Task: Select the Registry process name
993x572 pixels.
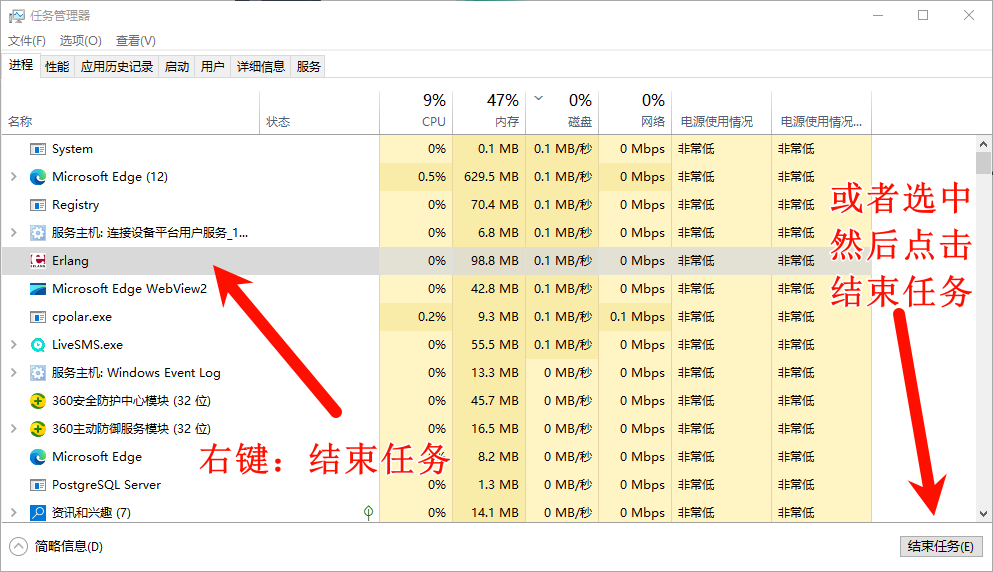Action: [x=75, y=205]
